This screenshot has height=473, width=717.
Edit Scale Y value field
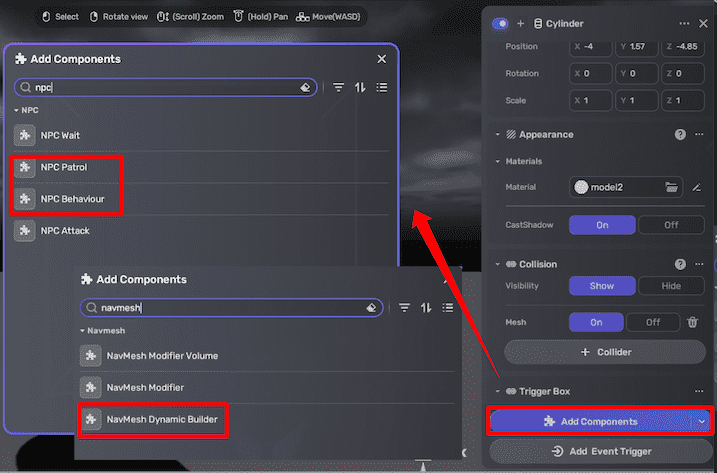(637, 101)
